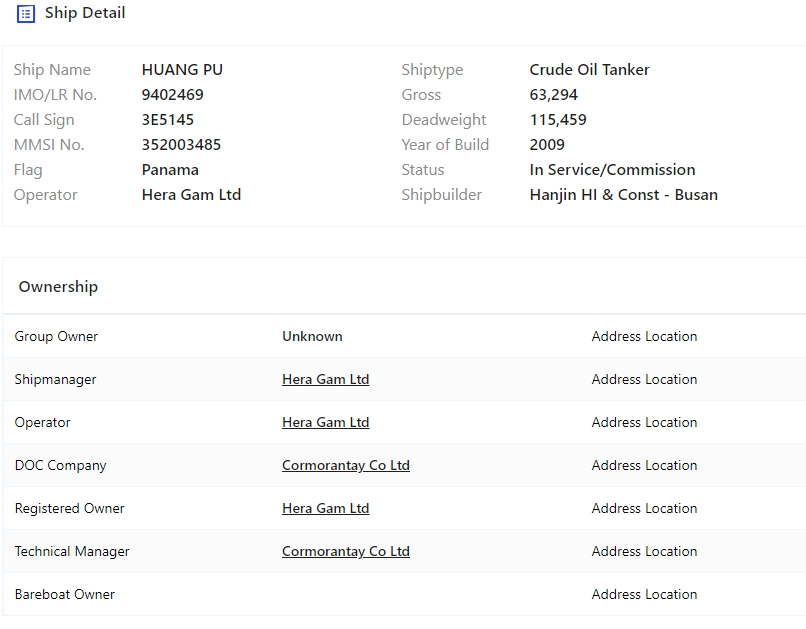Click the Ship Detail list icon
Viewport: 806px width, 629px height.
[26, 14]
